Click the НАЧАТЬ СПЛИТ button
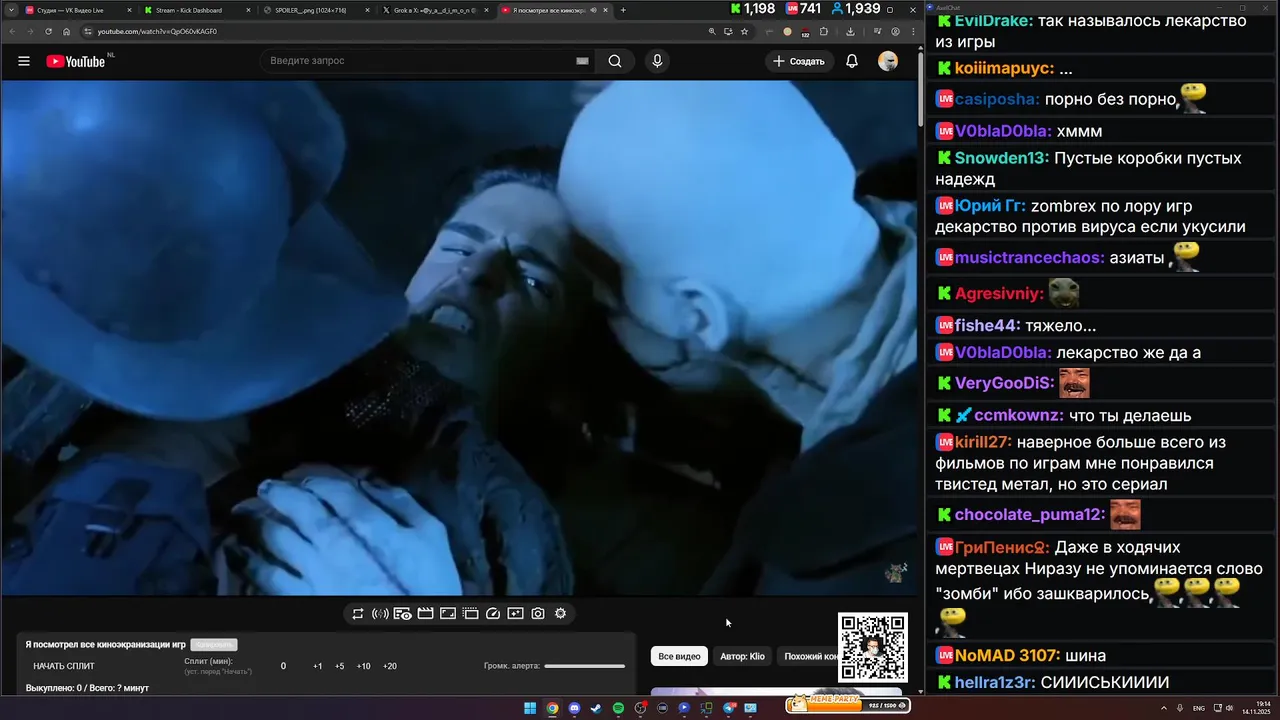 64,666
